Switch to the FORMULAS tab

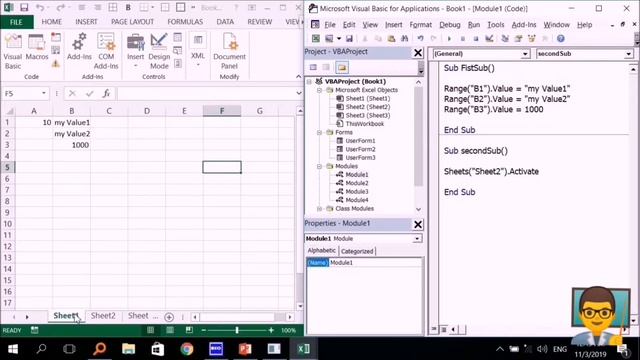[x=185, y=22]
